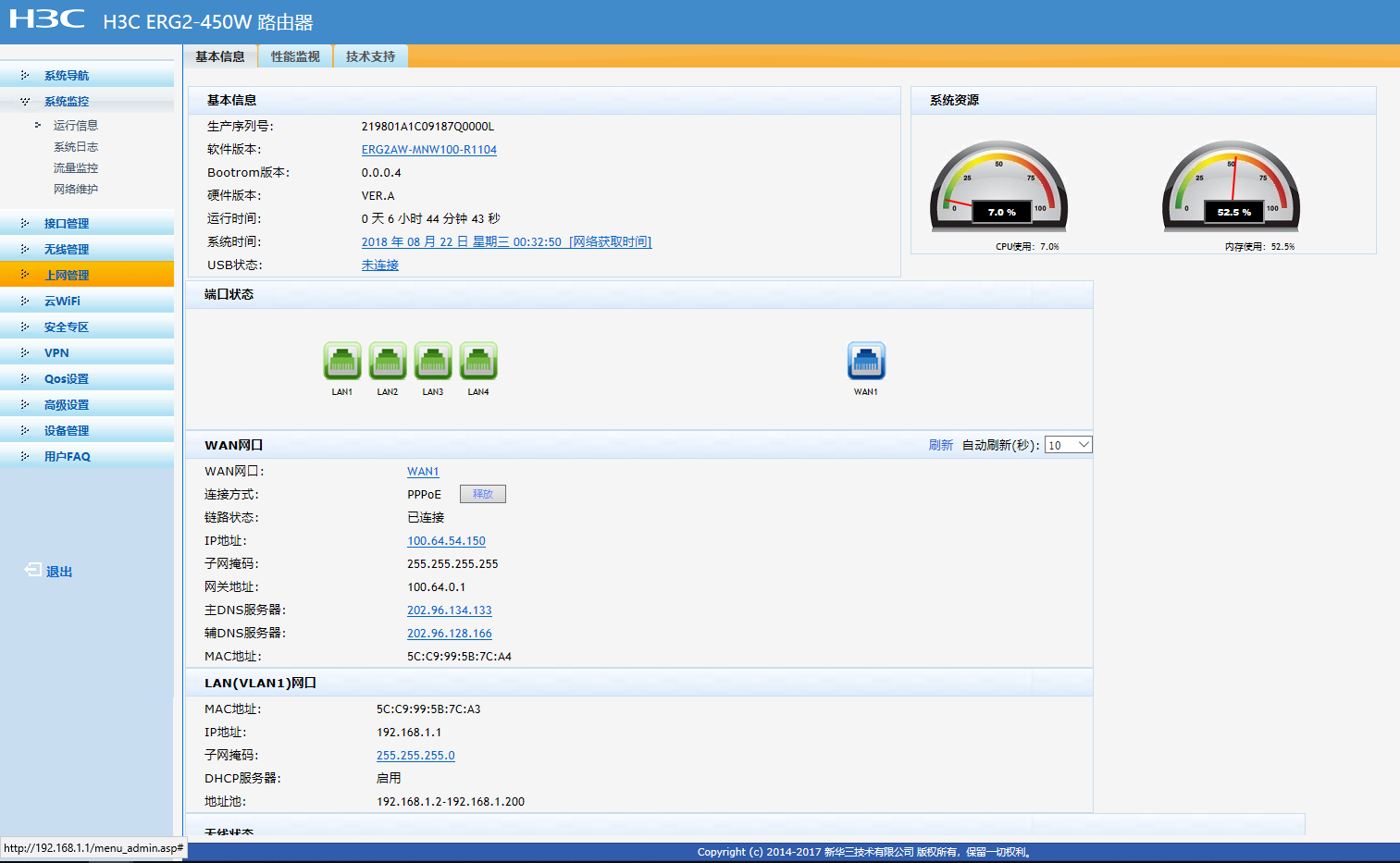Click the LAN MAC address 5C:C9:99:5B:7C:A3
This screenshot has width=1400, height=863.
tap(428, 709)
